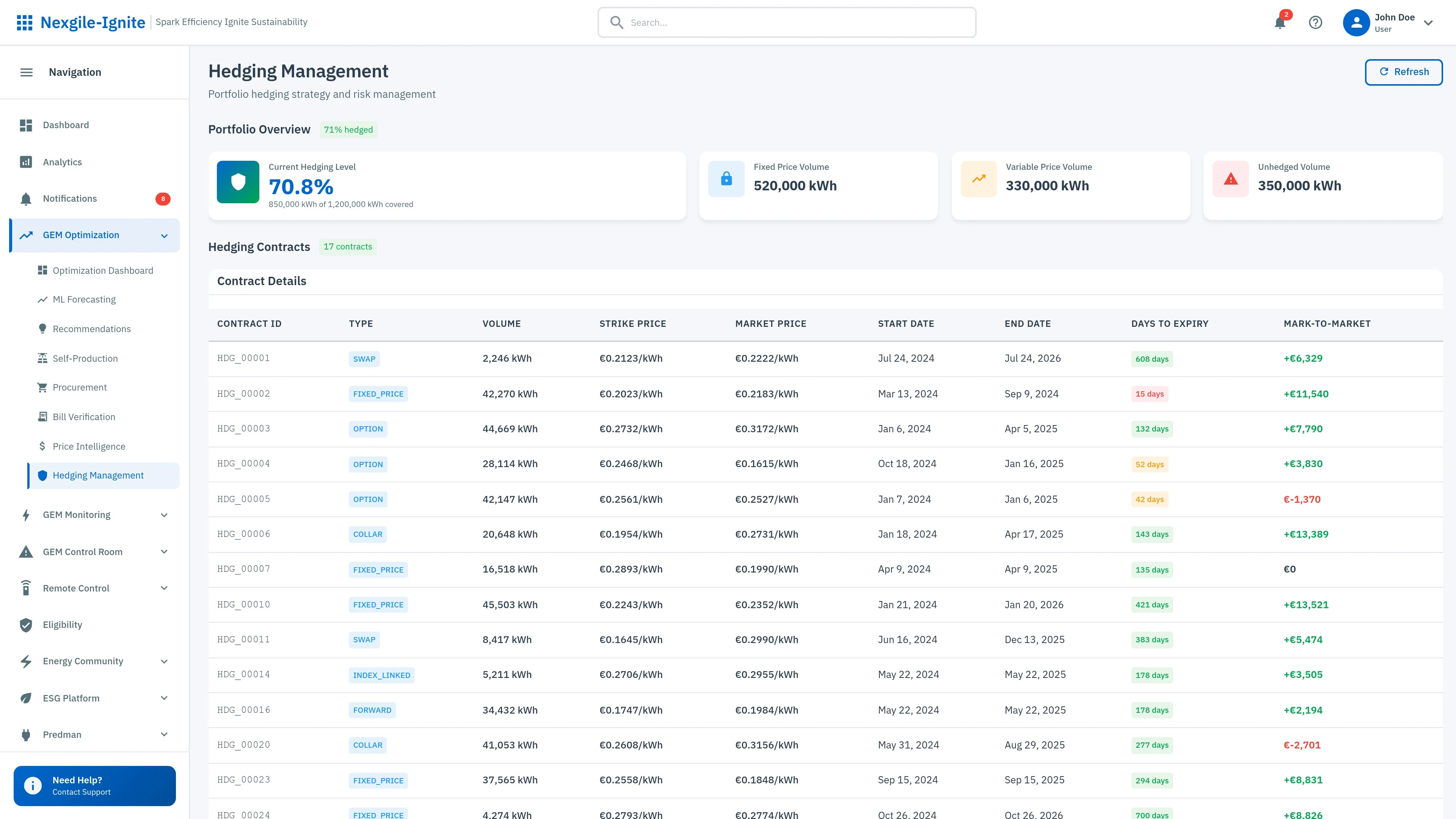Screen dimensions: 1456x819
Task: Open the help question mark icon
Action: click(x=1315, y=23)
